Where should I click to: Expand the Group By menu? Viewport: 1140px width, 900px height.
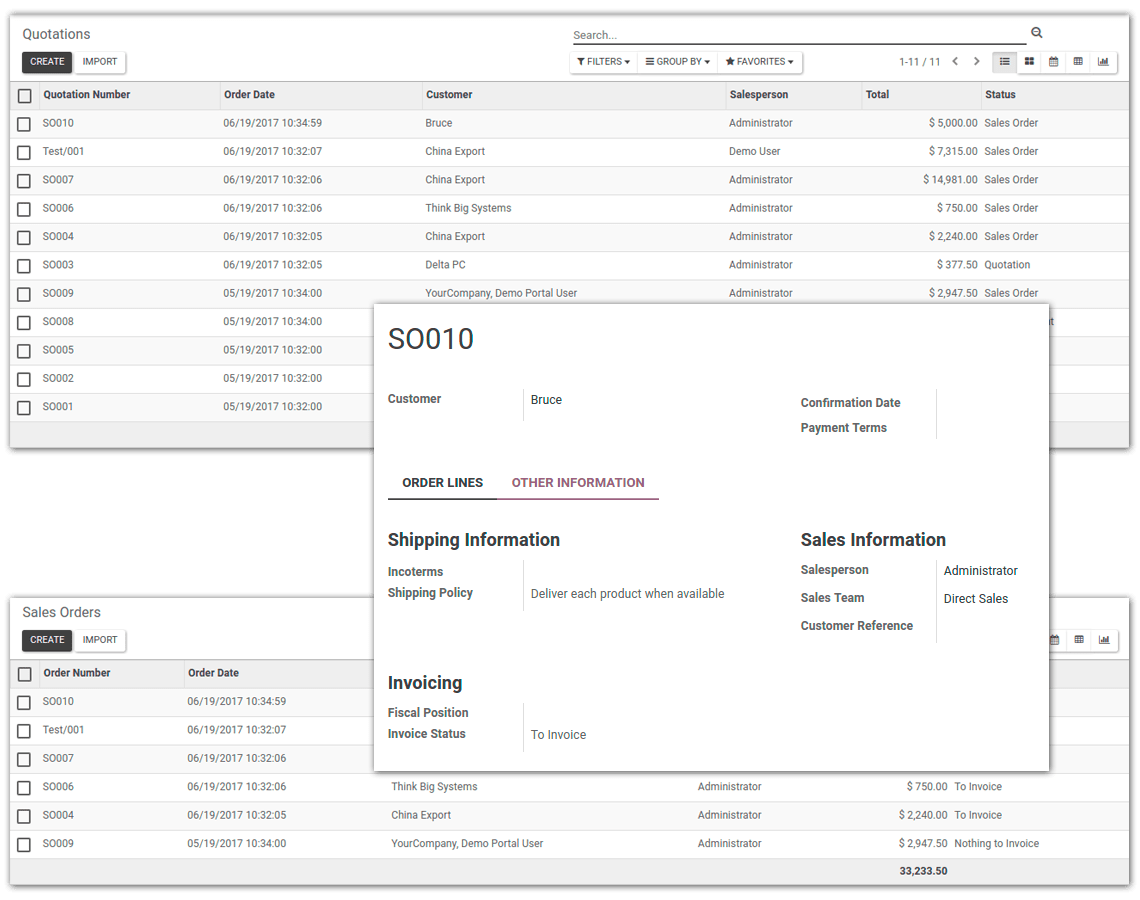[x=678, y=61]
